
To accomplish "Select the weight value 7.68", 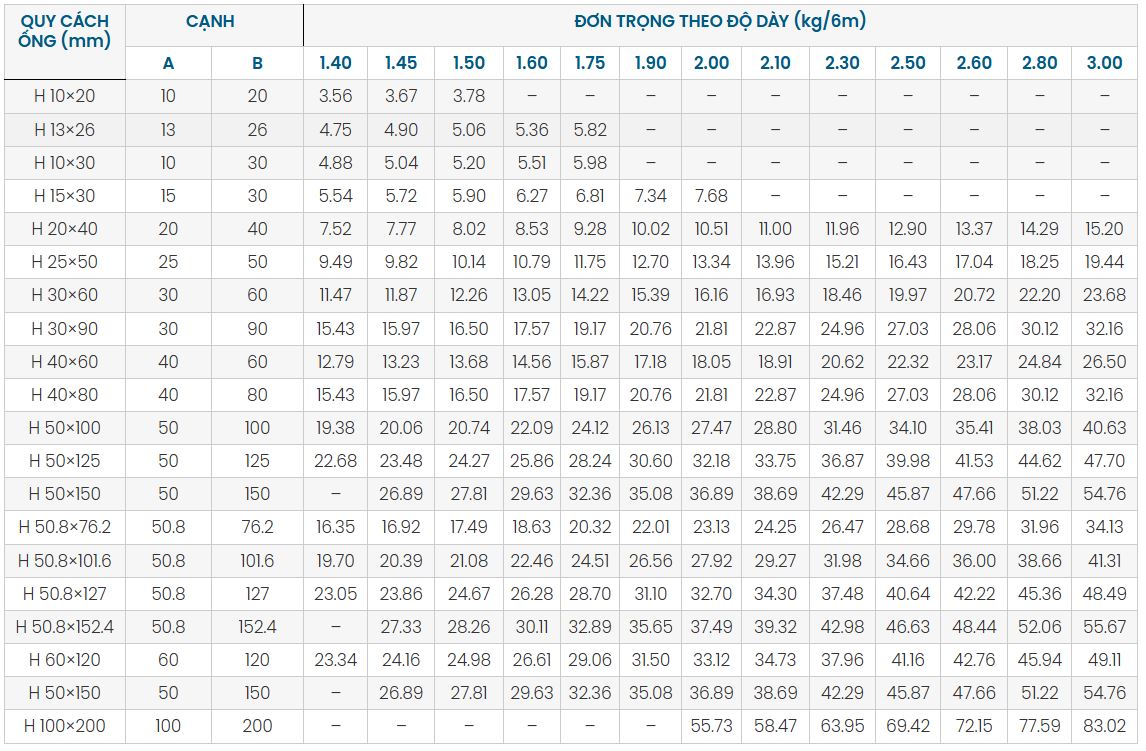I will tap(711, 196).
